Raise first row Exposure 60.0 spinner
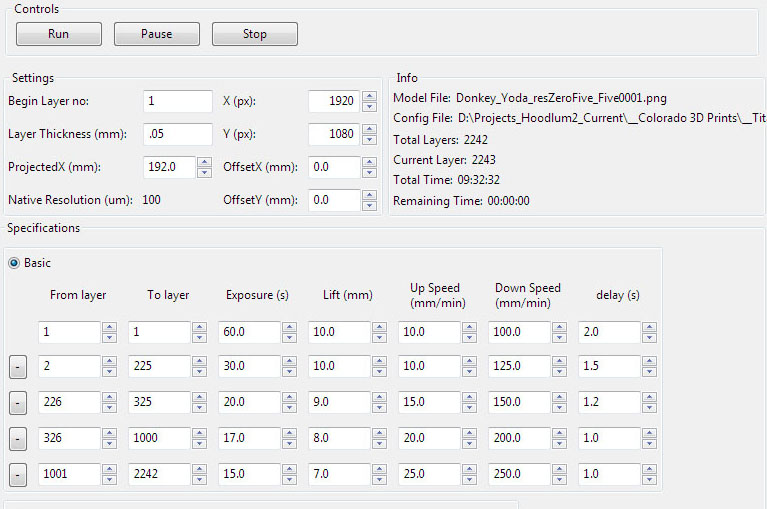767x509 pixels. click(289, 327)
